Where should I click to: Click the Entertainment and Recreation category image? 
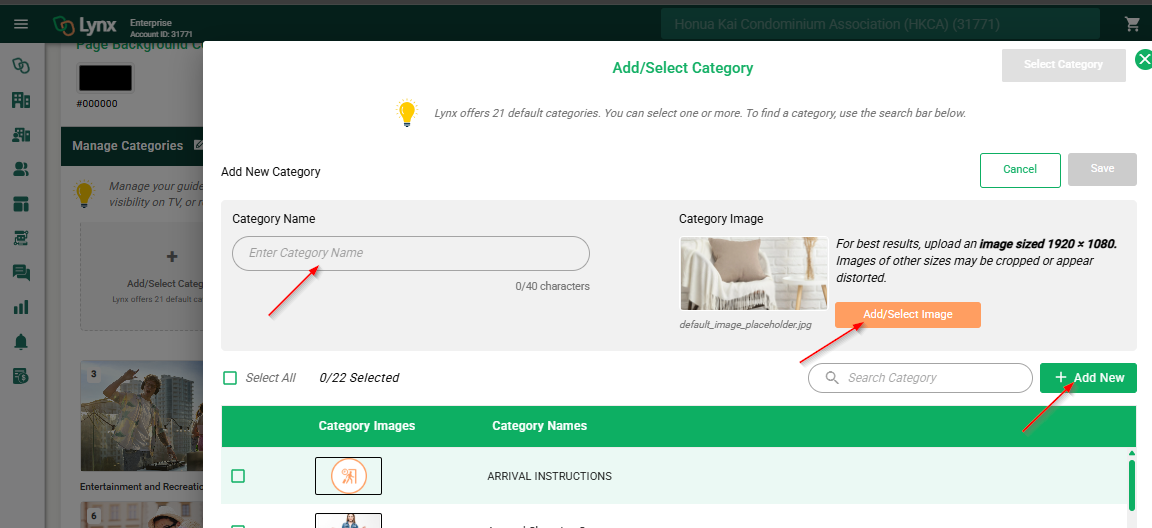(141, 416)
